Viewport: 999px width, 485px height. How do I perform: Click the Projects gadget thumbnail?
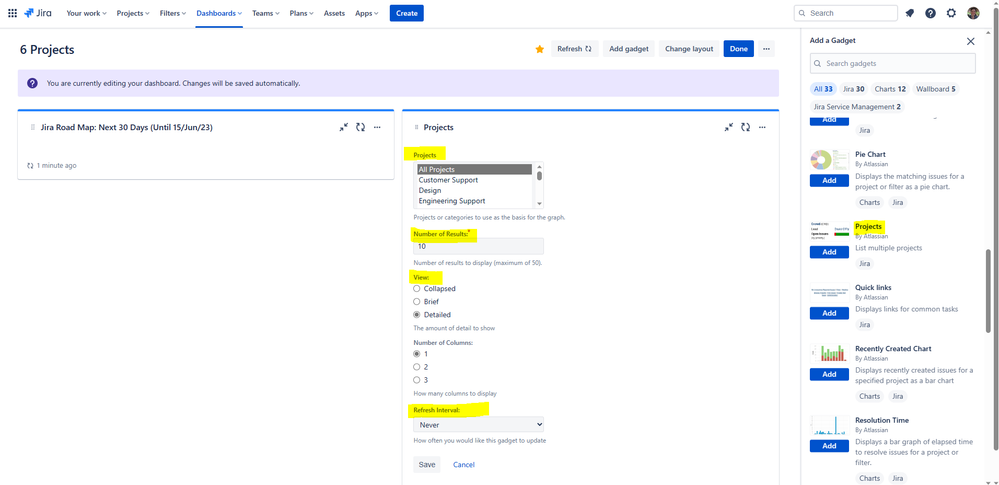(830, 231)
